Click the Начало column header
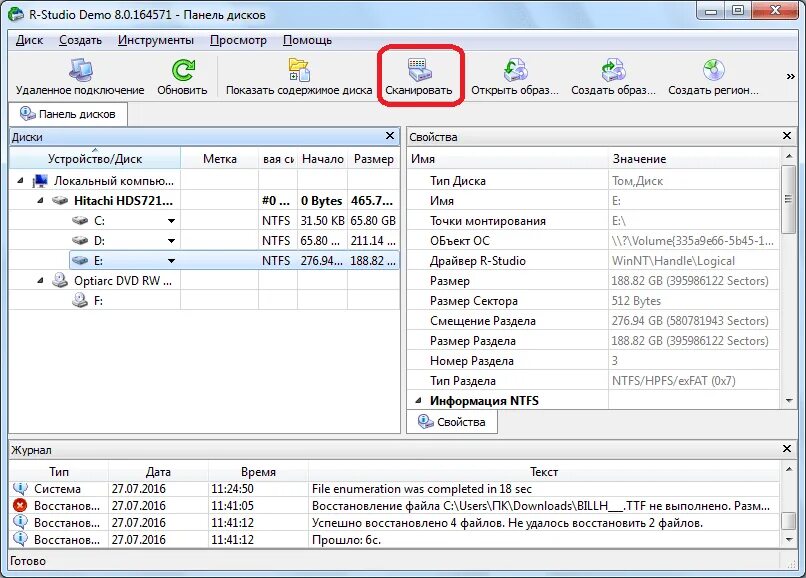 point(322,158)
